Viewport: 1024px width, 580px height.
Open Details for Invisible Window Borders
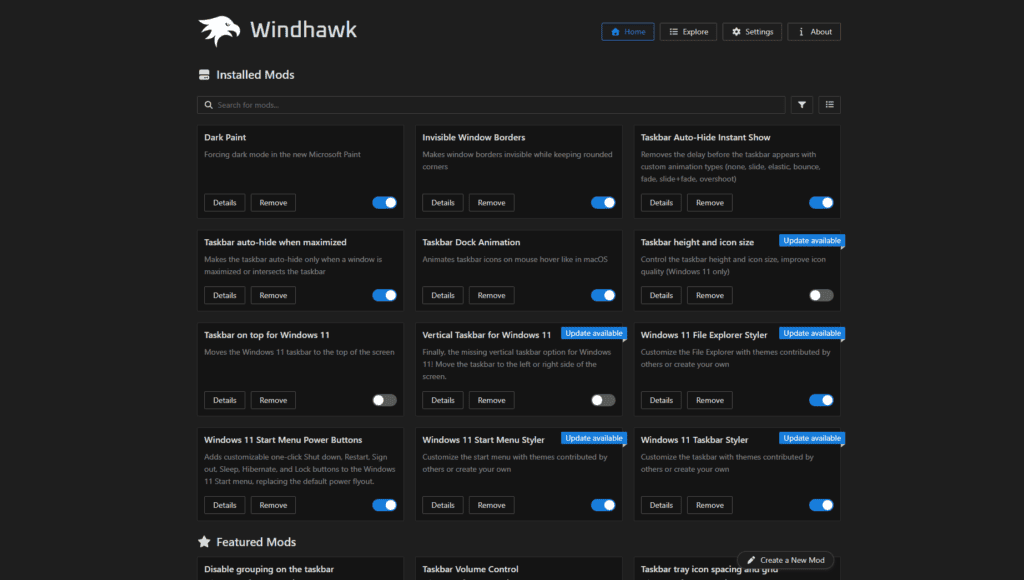(x=443, y=202)
